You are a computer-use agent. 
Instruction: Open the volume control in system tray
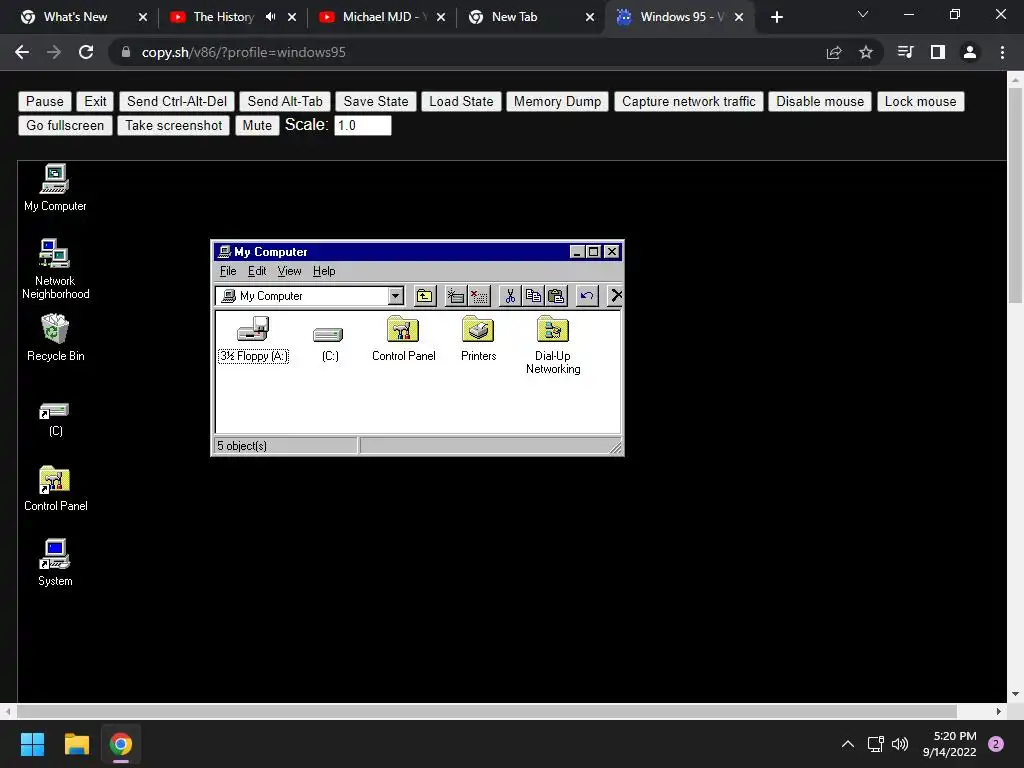pyautogui.click(x=900, y=744)
